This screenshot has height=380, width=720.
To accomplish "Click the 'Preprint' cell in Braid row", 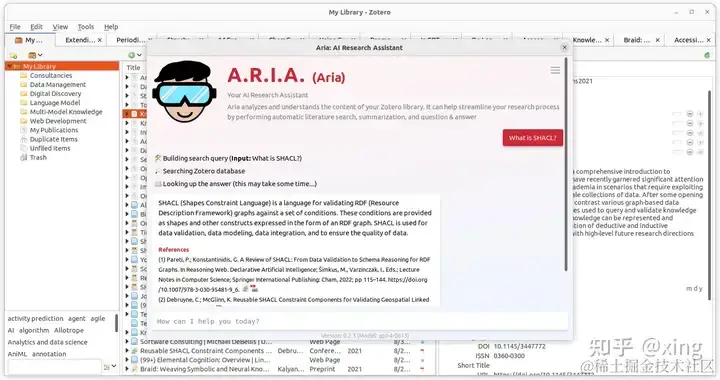I will [322, 369].
